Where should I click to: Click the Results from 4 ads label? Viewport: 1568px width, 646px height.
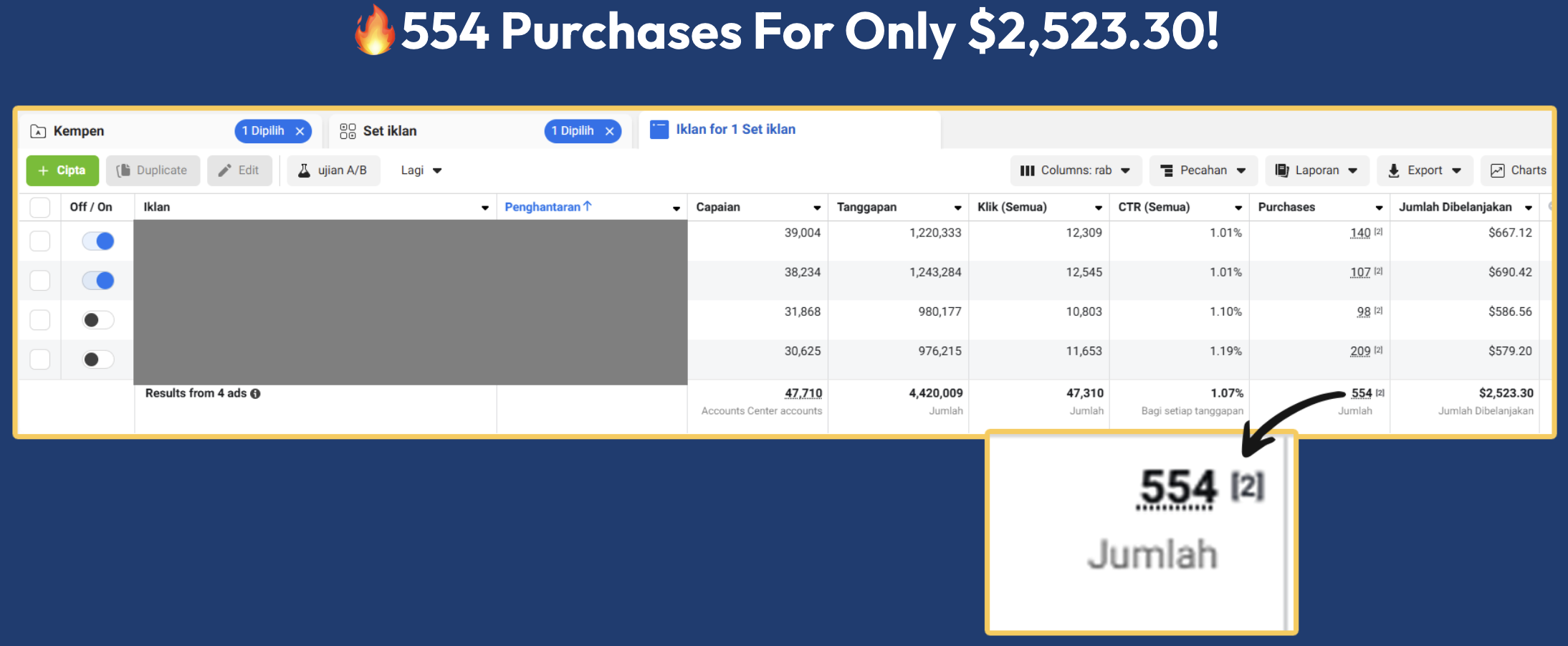click(196, 393)
